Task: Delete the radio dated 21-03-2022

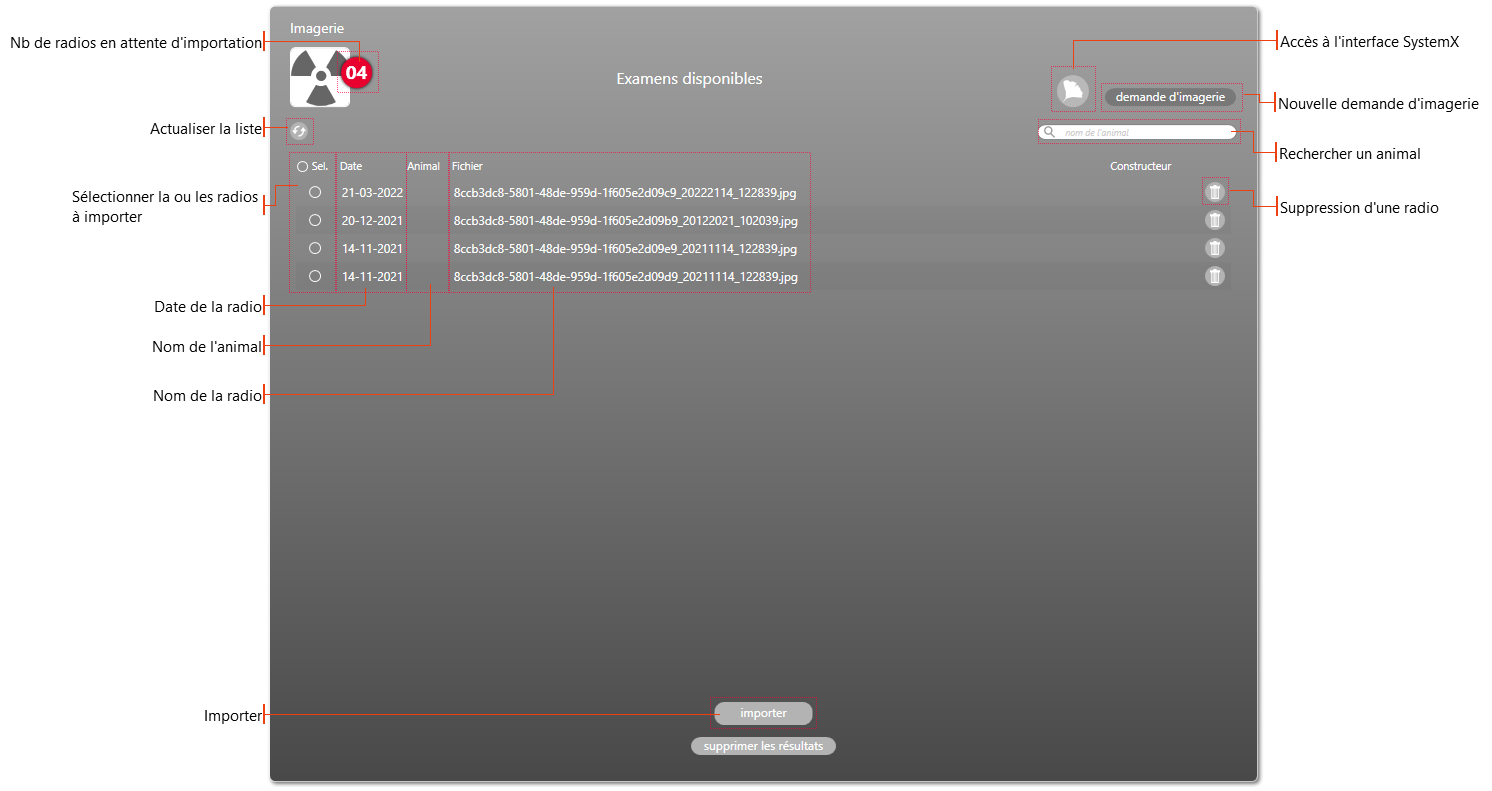Action: 1214,192
